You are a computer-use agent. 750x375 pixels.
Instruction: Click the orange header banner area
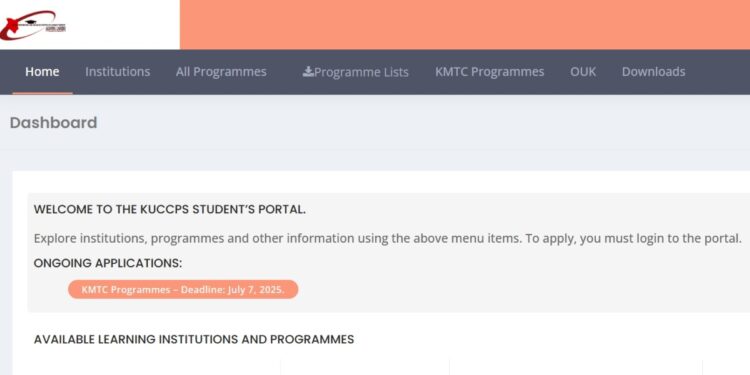click(465, 24)
